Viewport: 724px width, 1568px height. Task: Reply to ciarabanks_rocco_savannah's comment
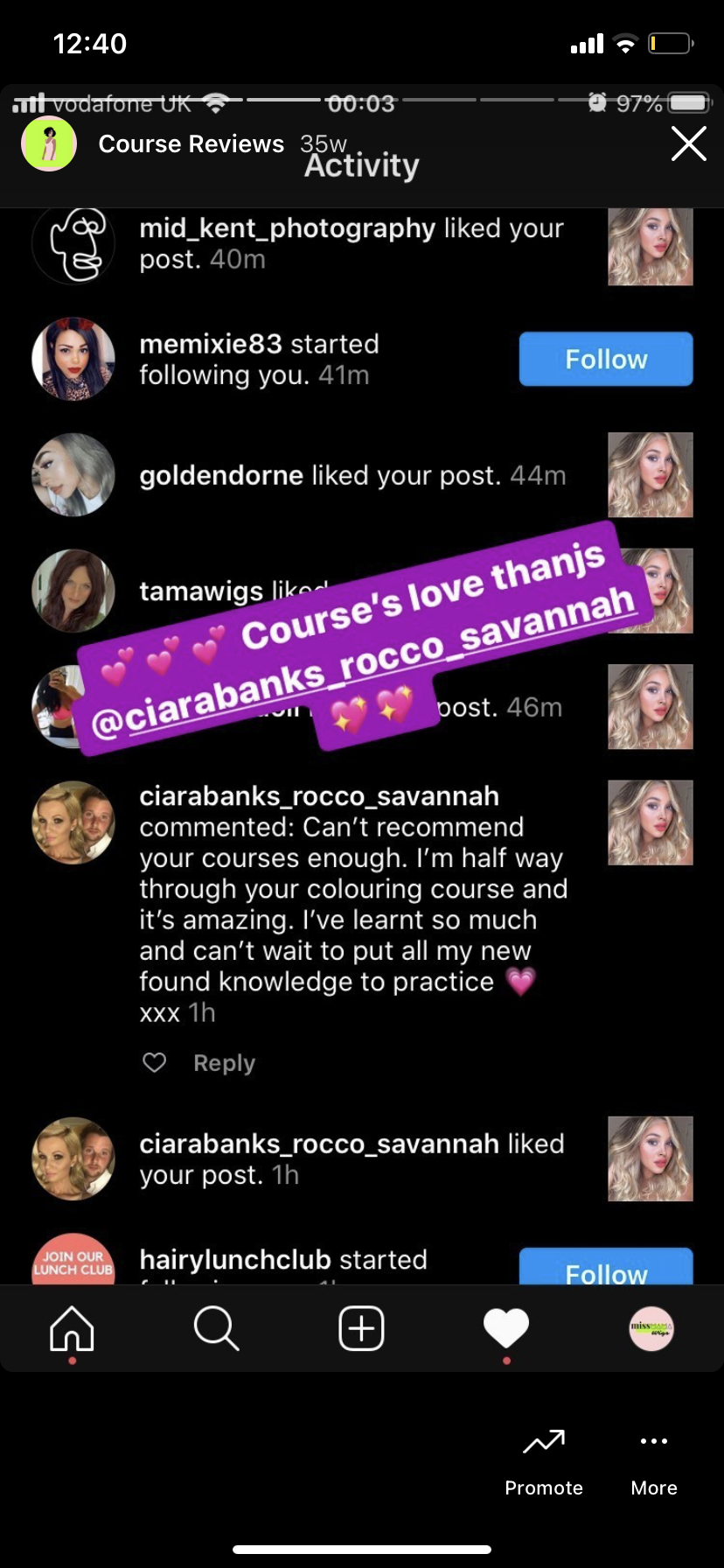click(225, 1062)
